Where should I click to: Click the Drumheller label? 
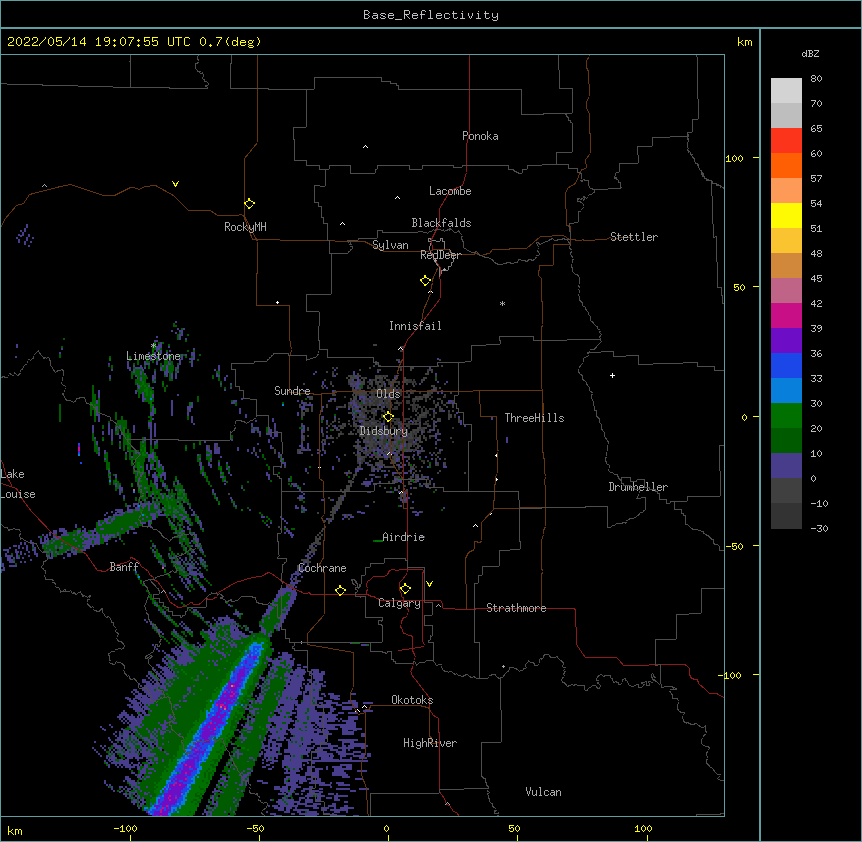(x=638, y=487)
